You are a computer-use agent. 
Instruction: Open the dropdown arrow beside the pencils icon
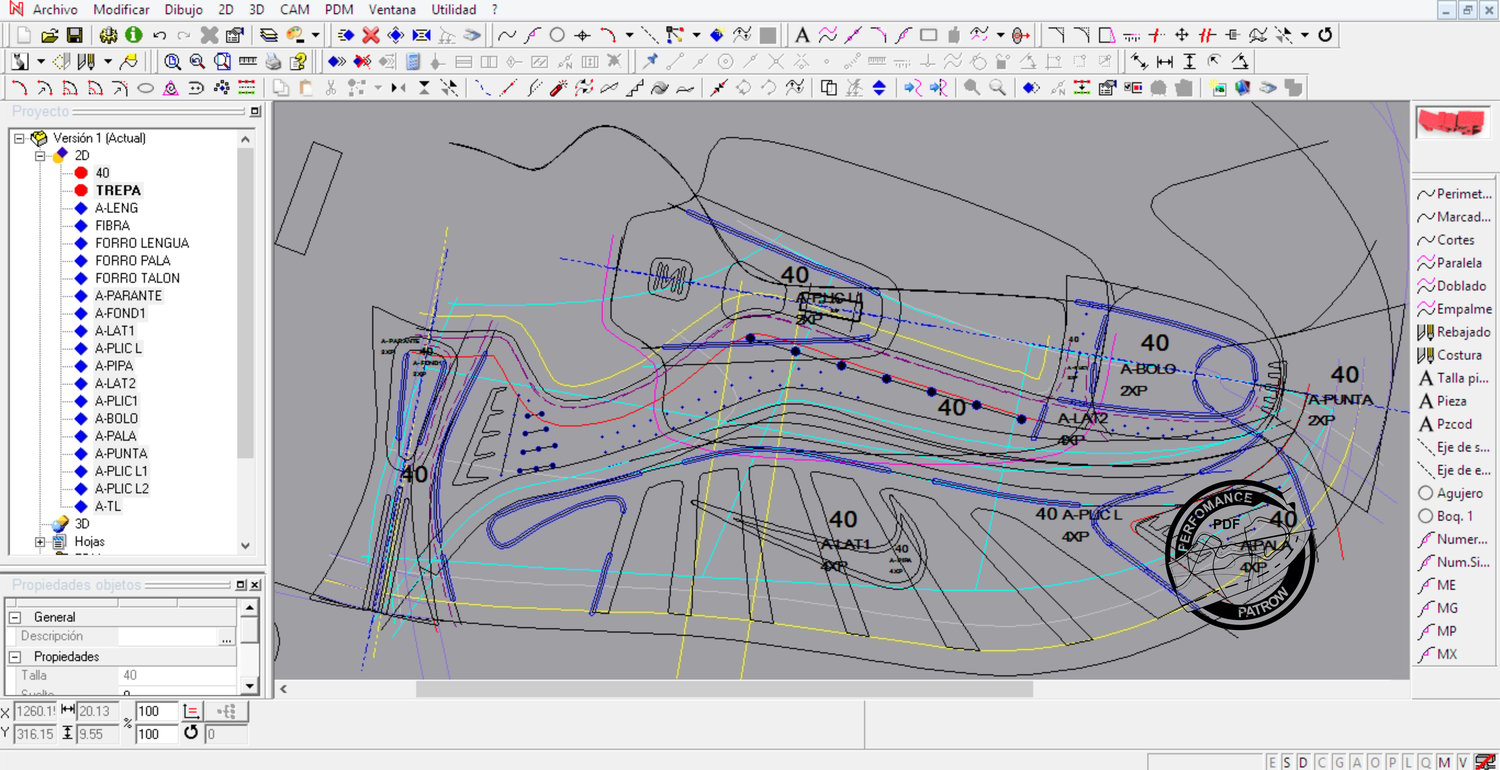[x=108, y=61]
